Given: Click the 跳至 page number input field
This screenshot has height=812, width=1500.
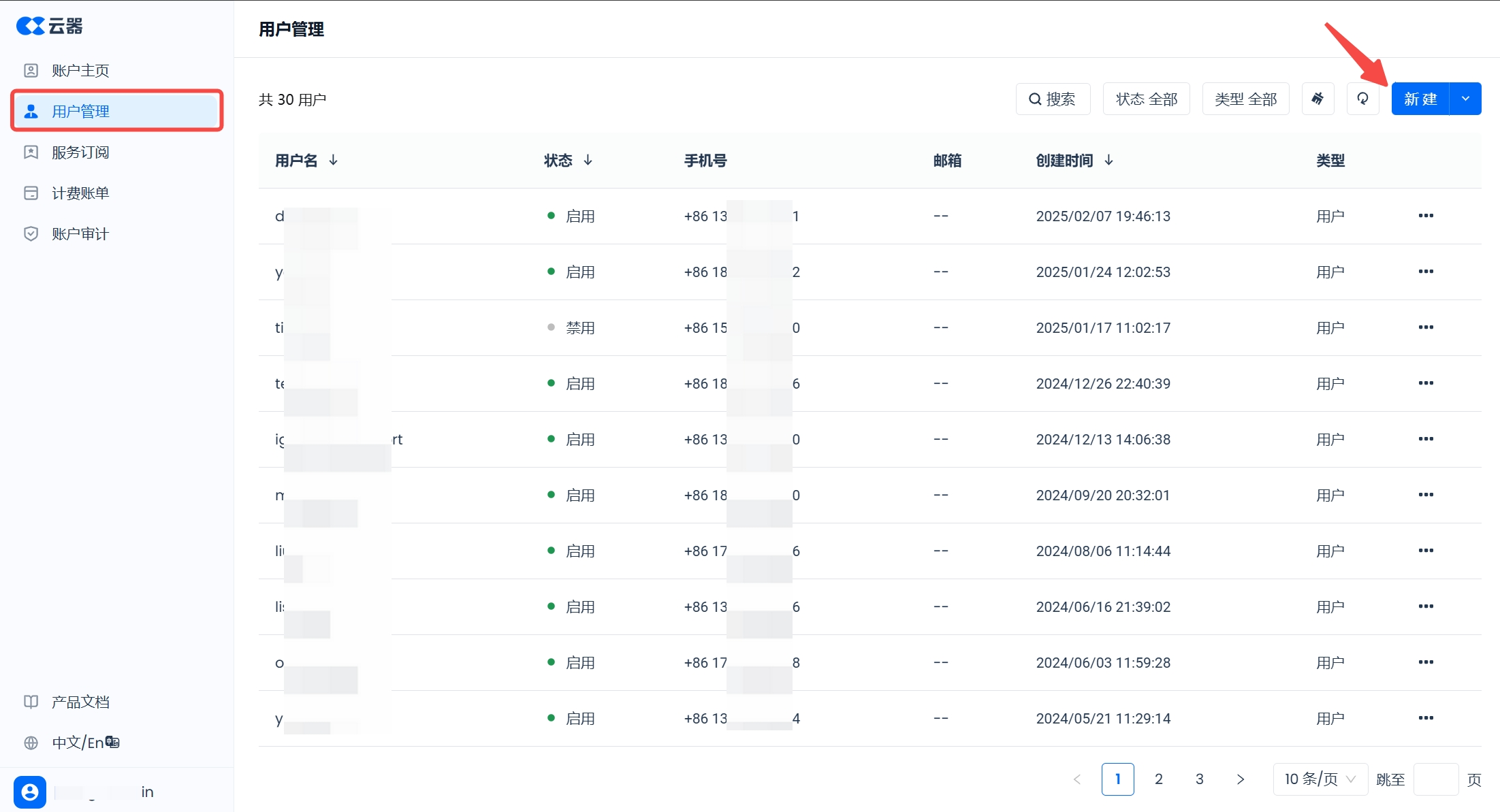Looking at the screenshot, I should (1435, 779).
